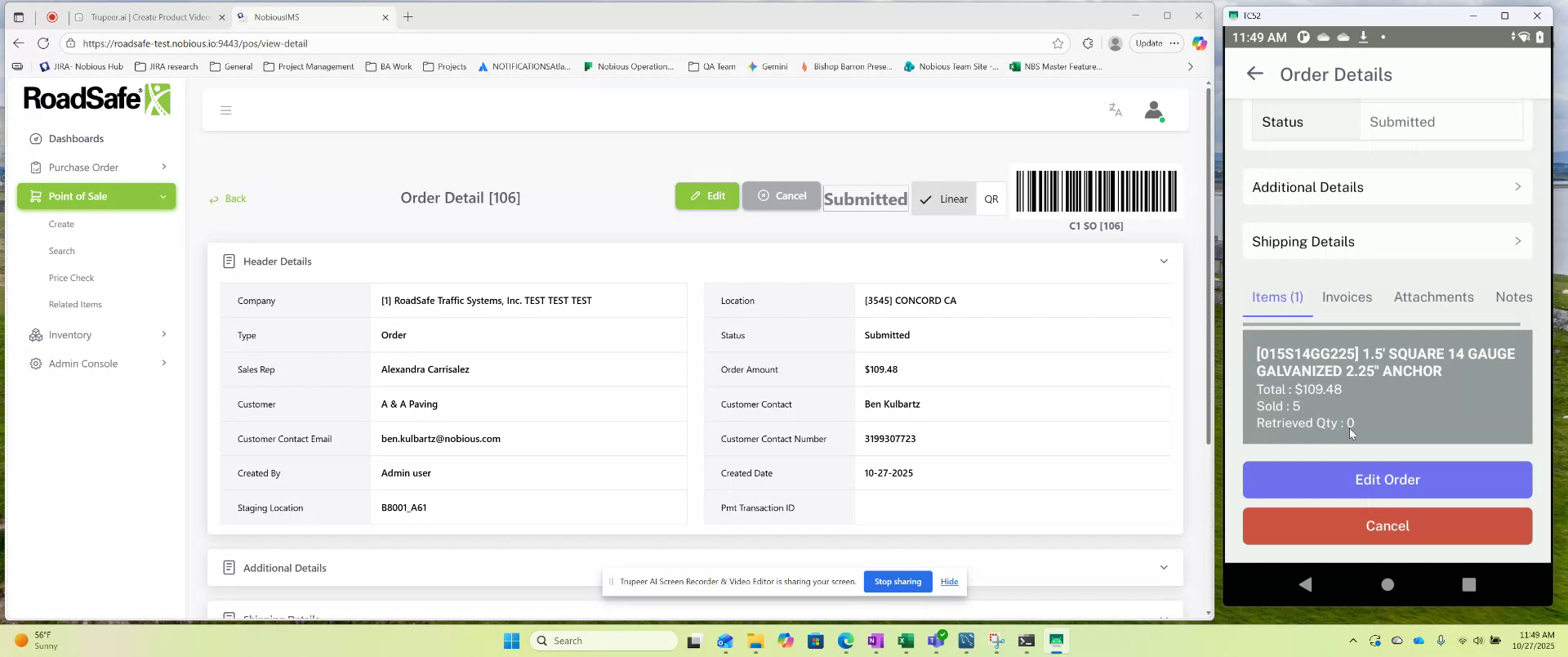The height and width of the screenshot is (657, 1568).
Task: Click the RoadSafe logo
Action: (x=97, y=100)
